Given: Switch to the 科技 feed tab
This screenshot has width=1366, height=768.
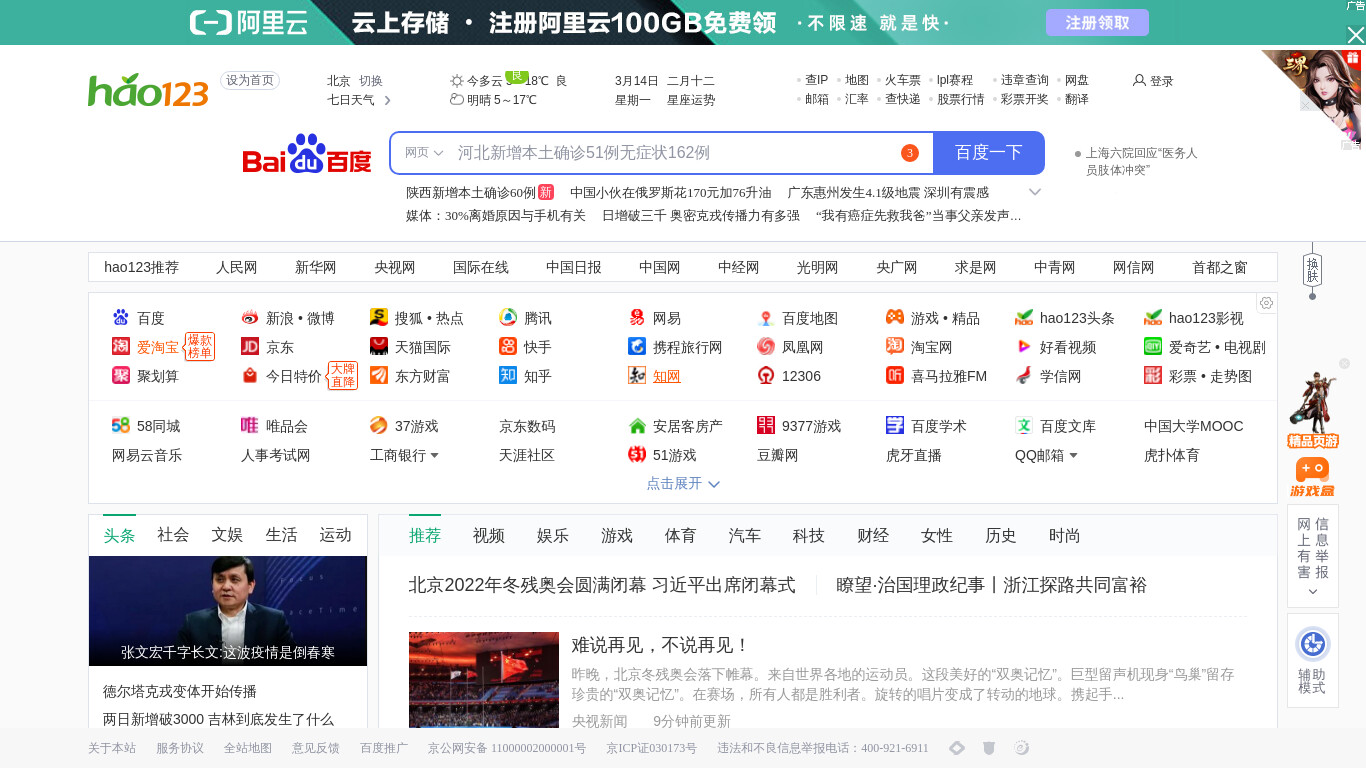Looking at the screenshot, I should tap(809, 536).
